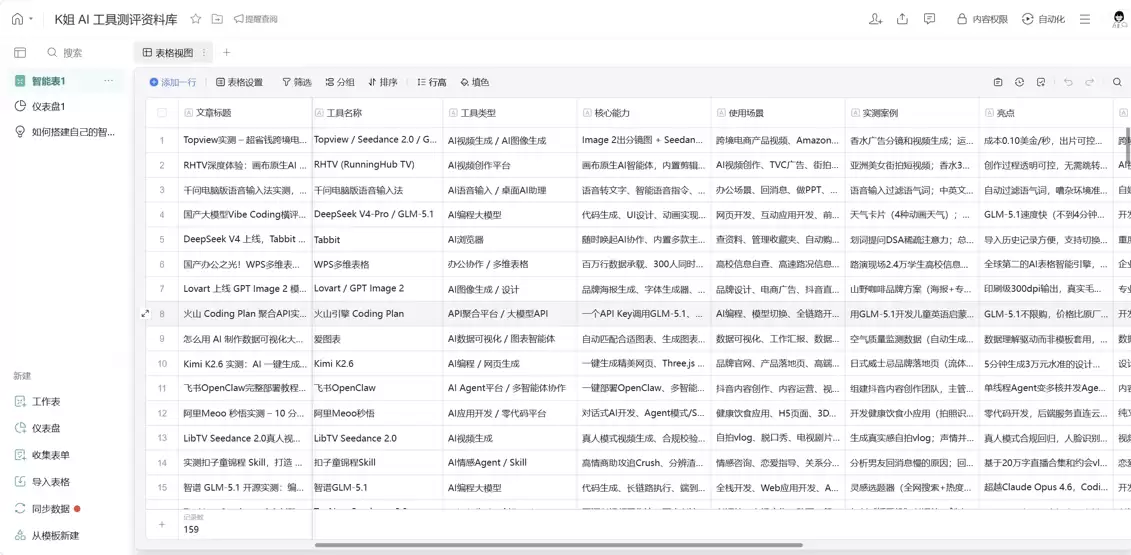Select cell WPS多维表格
The width and height of the screenshot is (1131, 555).
point(377,264)
